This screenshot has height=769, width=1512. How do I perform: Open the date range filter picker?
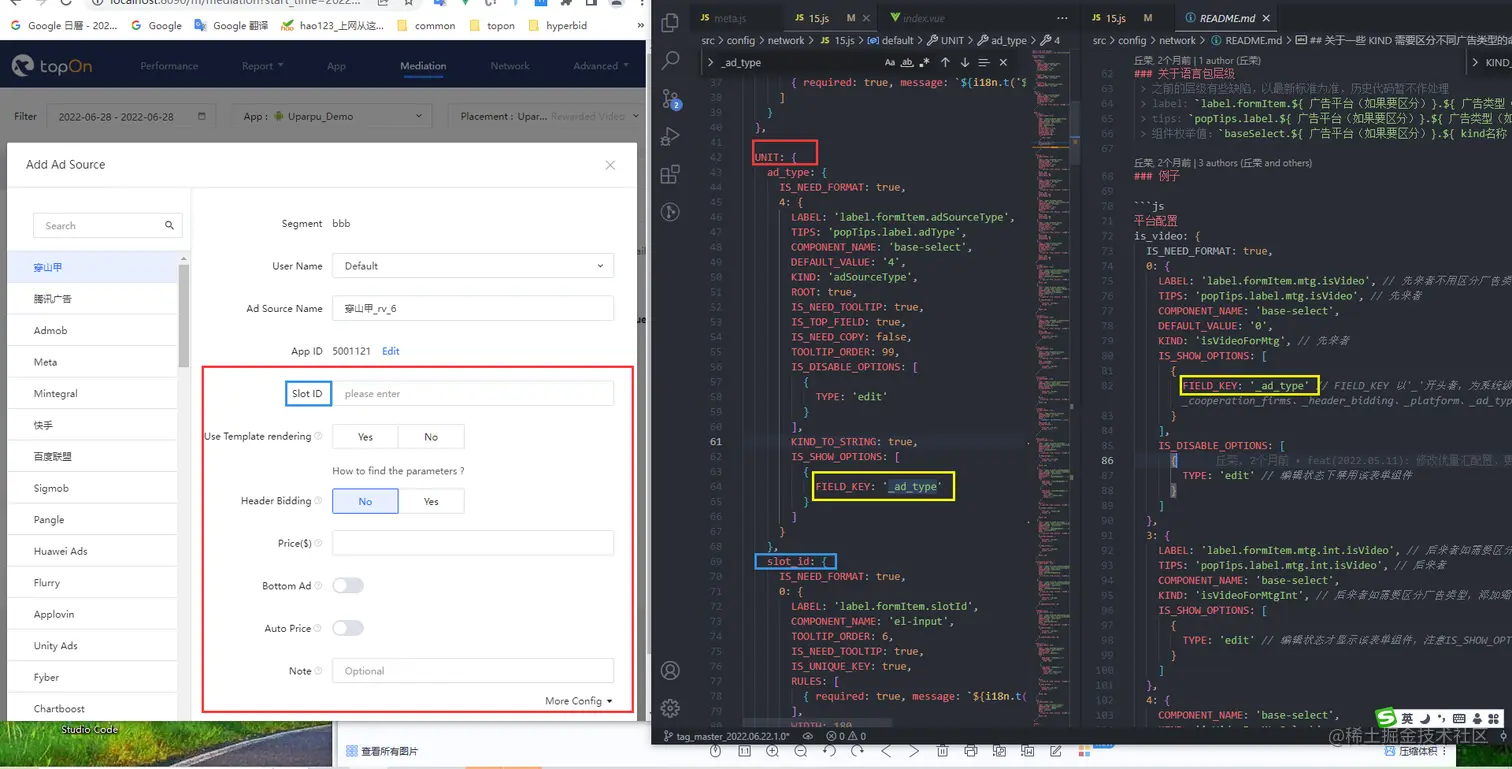pyautogui.click(x=131, y=116)
